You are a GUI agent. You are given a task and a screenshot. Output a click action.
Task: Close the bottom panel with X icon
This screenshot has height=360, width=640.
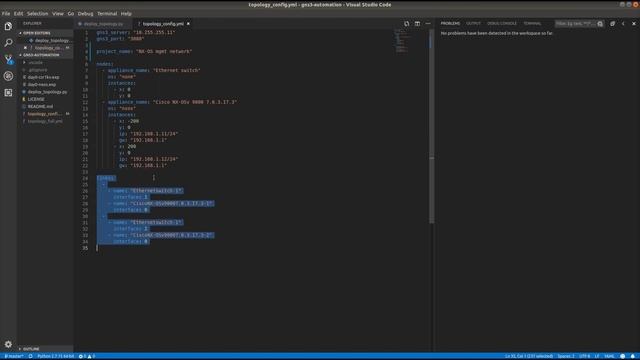634,24
